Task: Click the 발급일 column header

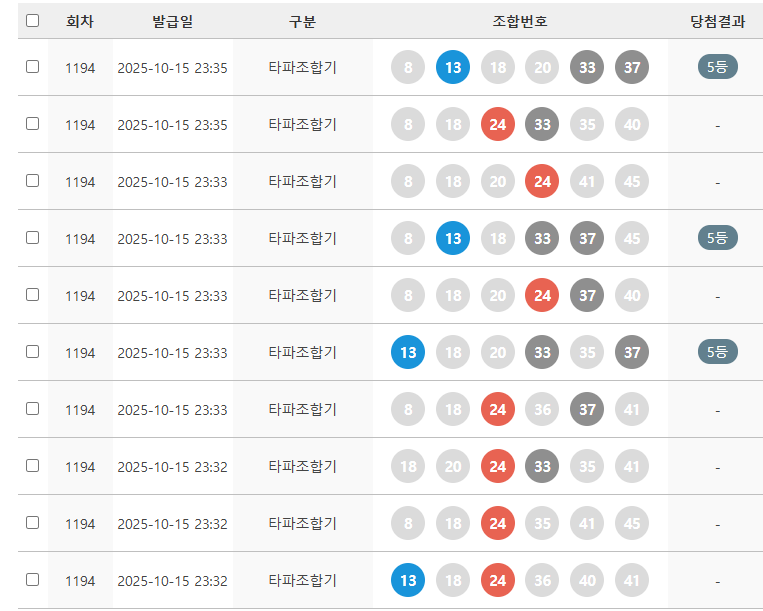Action: pos(173,21)
